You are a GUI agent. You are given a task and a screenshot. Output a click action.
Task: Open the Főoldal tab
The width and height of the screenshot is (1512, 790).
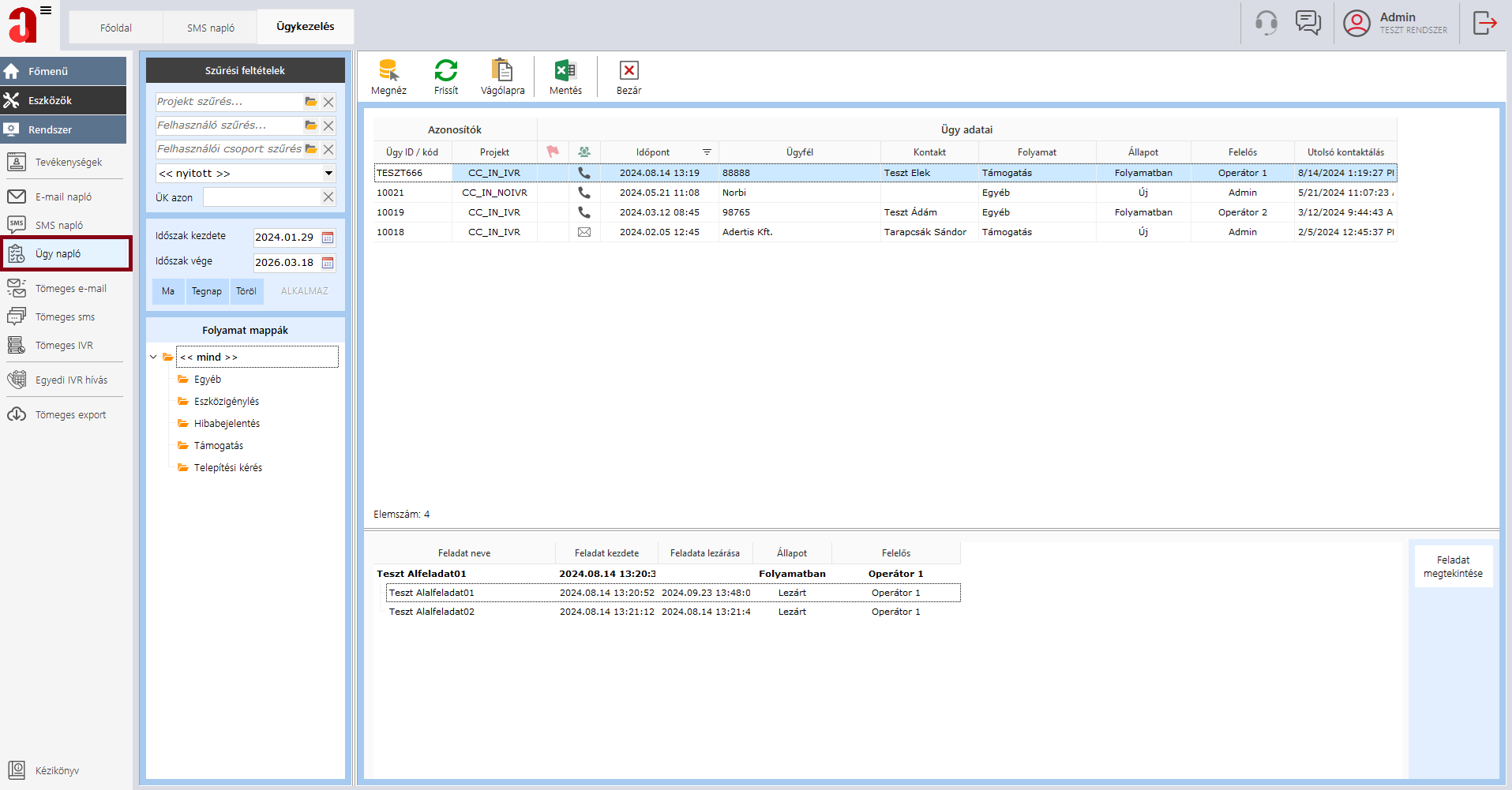116,28
